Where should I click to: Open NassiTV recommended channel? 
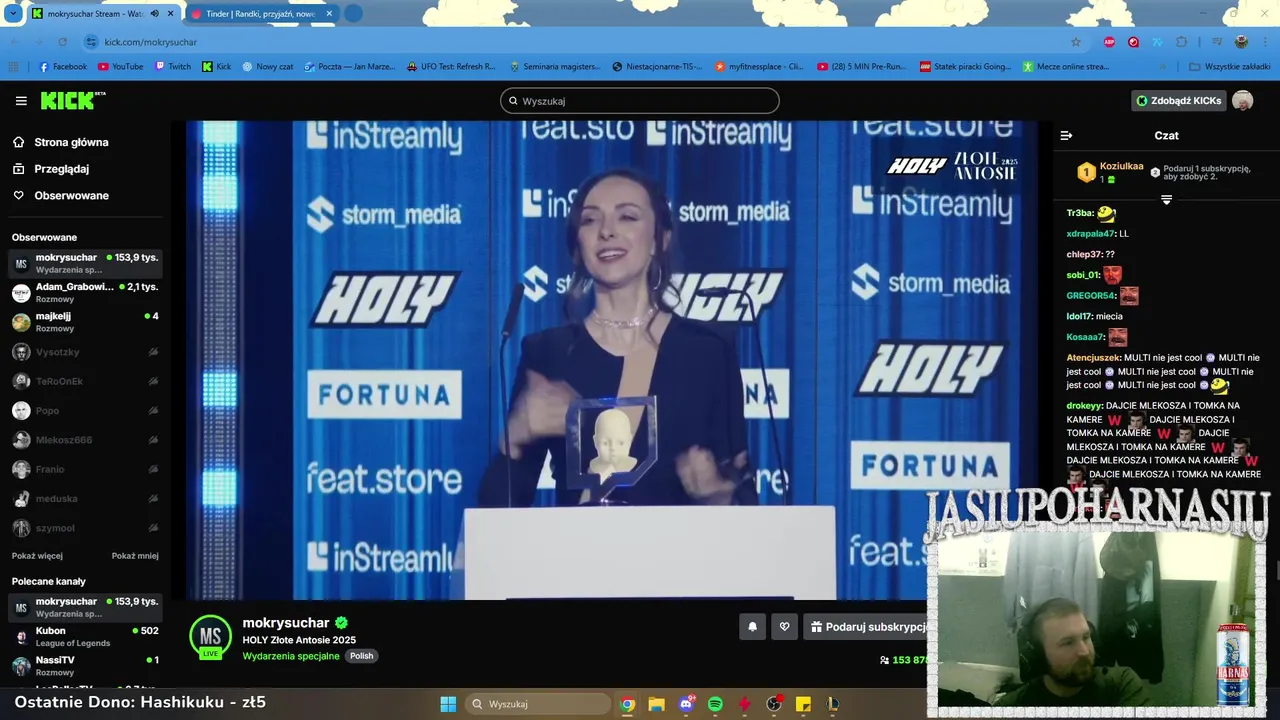tap(85, 666)
